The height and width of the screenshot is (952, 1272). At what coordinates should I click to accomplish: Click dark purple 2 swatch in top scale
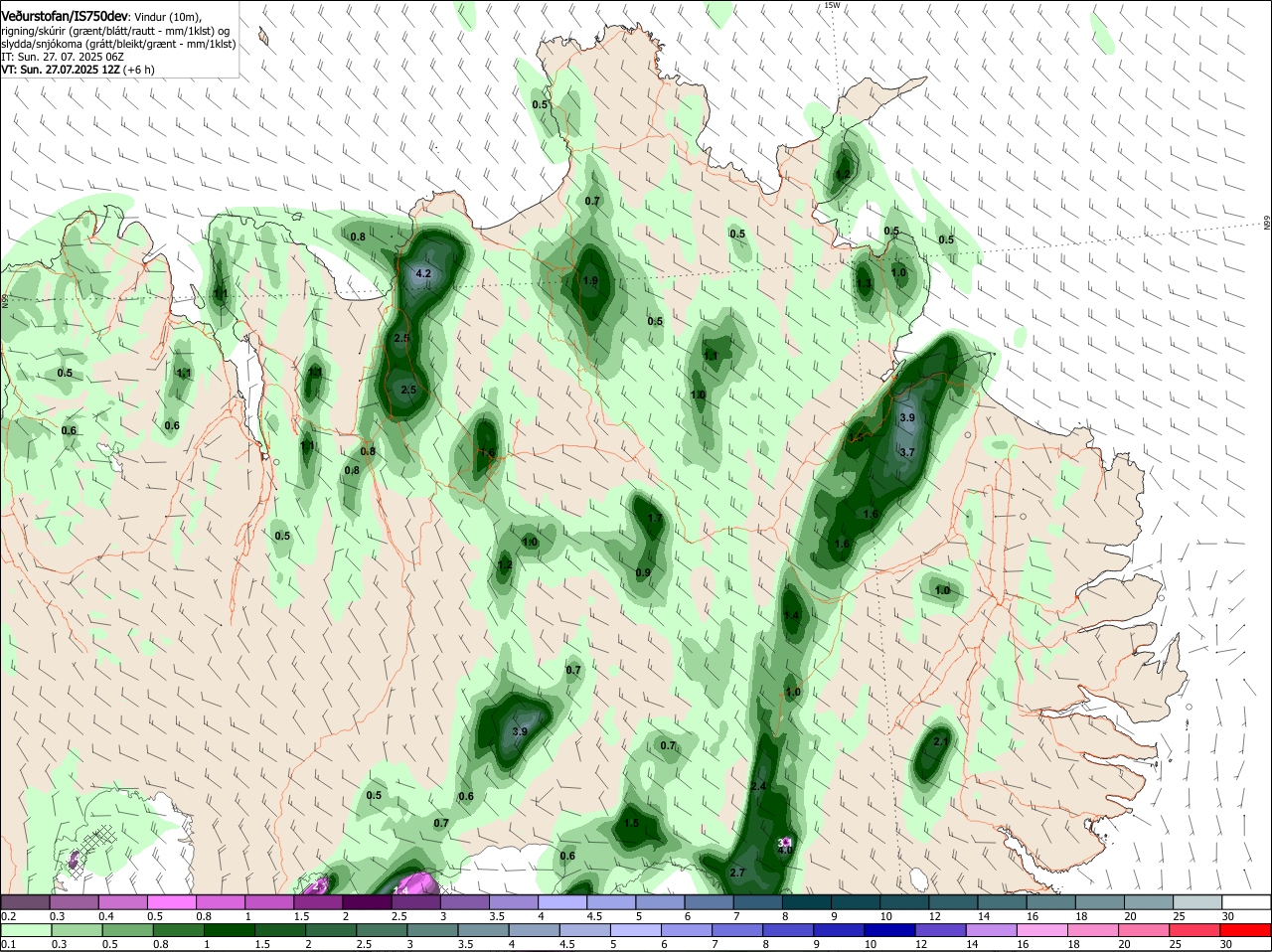(x=366, y=901)
